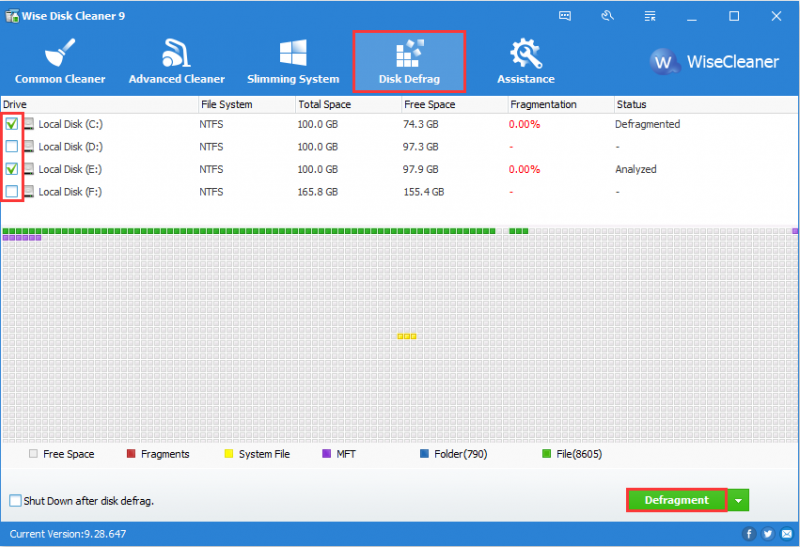Open the Assistance tab
Screen dimensions: 800x547
[x=526, y=61]
